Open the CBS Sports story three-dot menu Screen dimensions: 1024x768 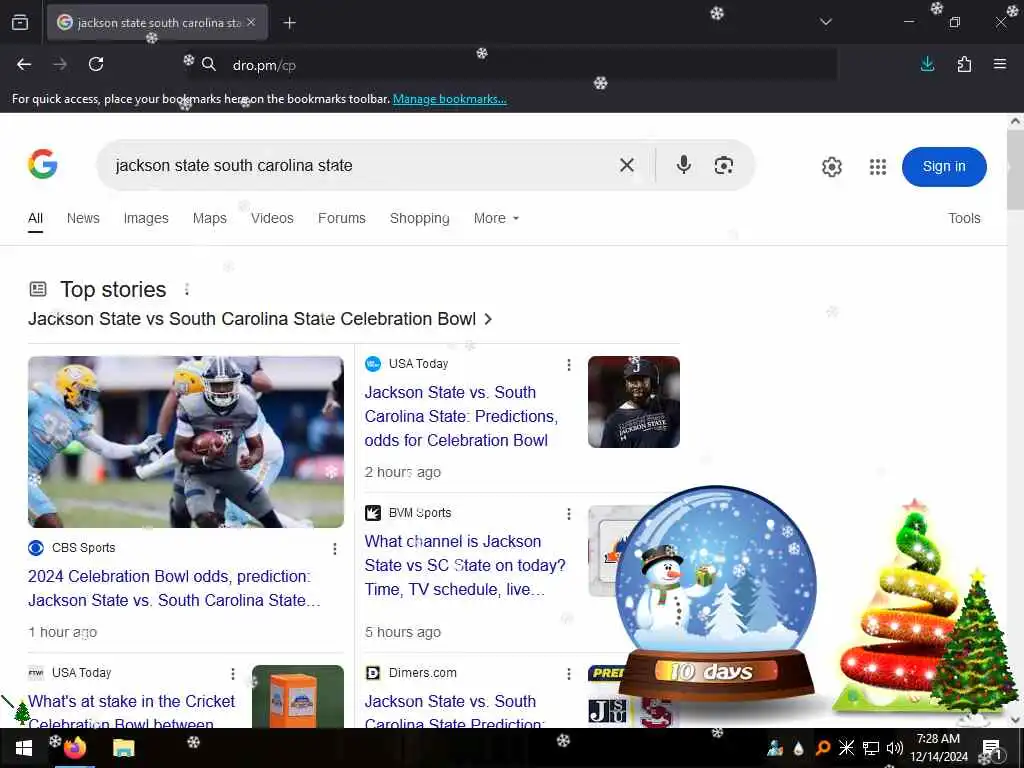pos(335,549)
